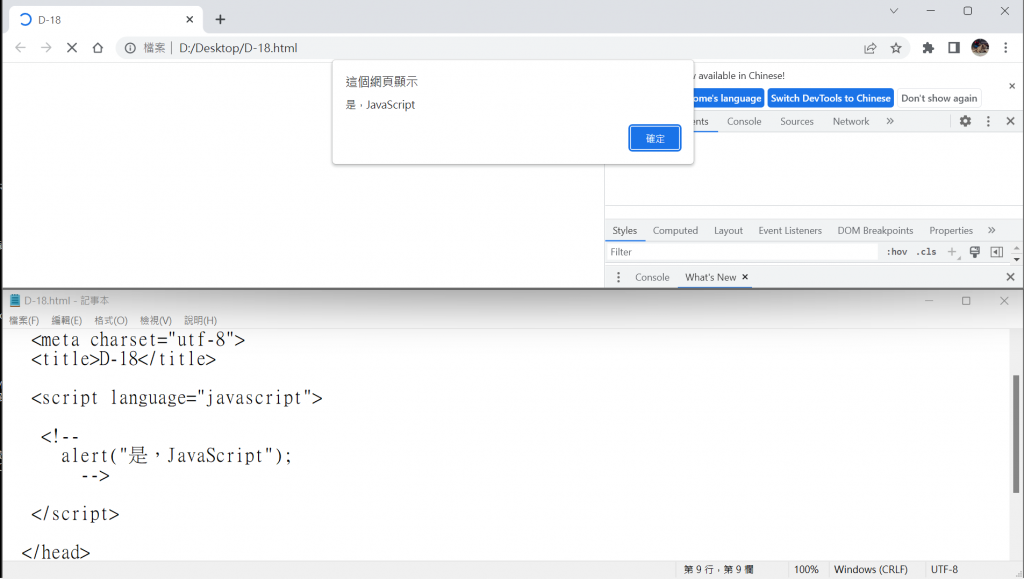Close the DevTools panel
Screen dimensions: 1024x579
(1010, 121)
